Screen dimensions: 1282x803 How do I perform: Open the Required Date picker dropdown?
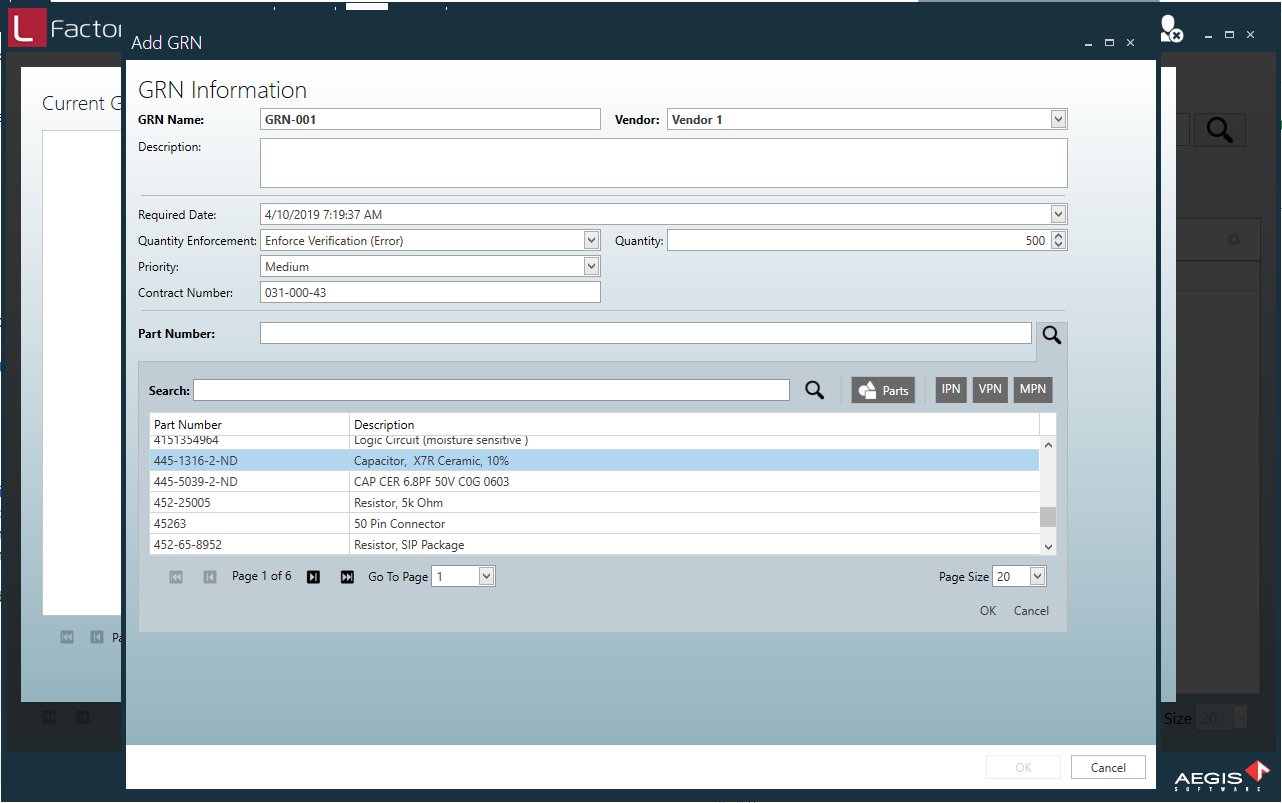[1058, 213]
